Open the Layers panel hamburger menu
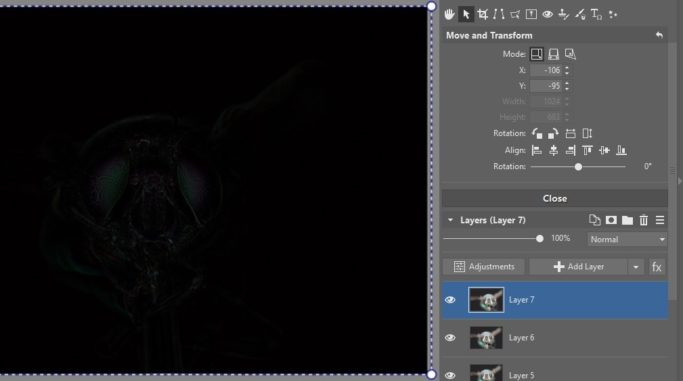This screenshot has height=381, width=683. pos(660,220)
